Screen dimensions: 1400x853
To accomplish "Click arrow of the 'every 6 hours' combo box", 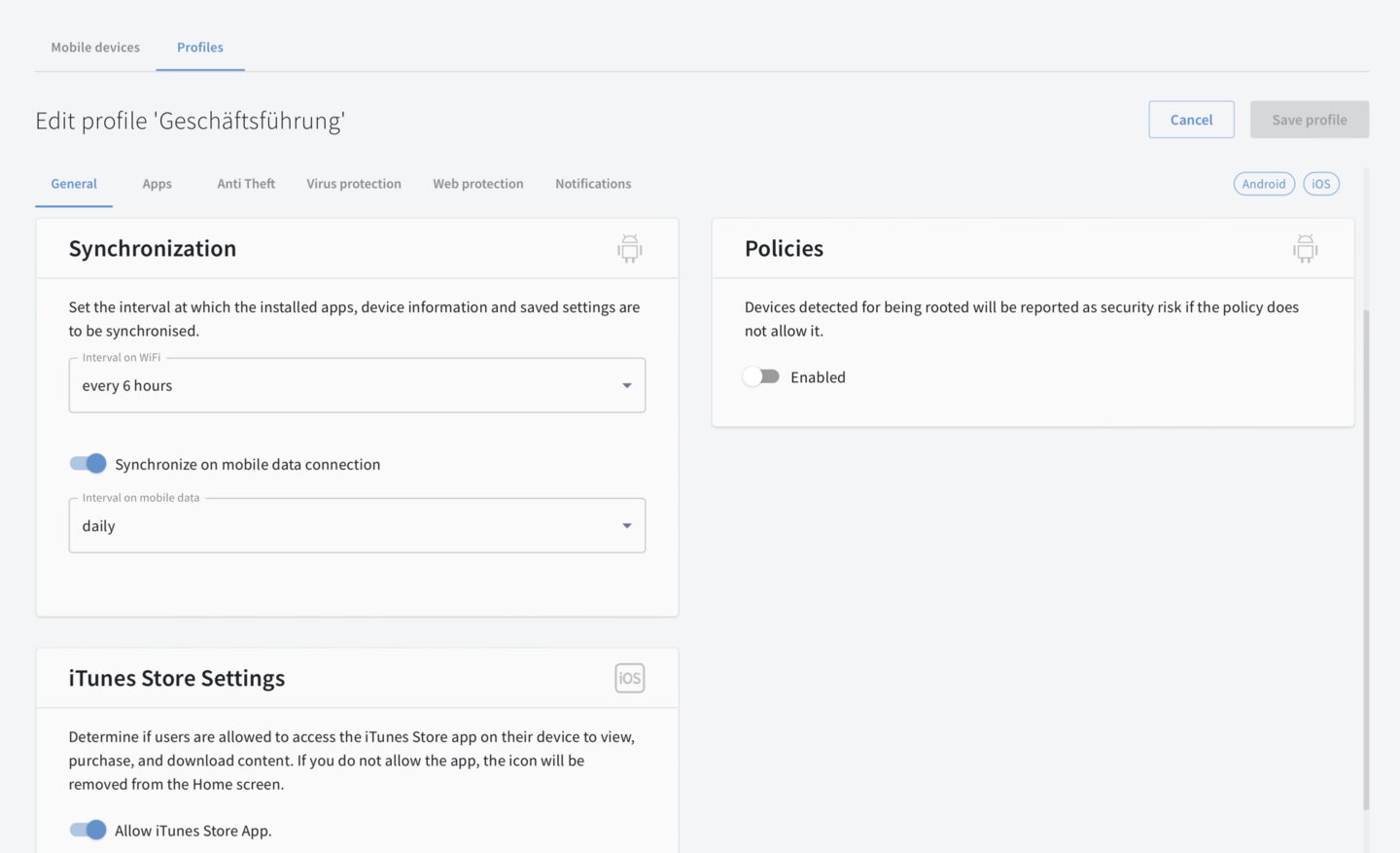I will [x=627, y=386].
